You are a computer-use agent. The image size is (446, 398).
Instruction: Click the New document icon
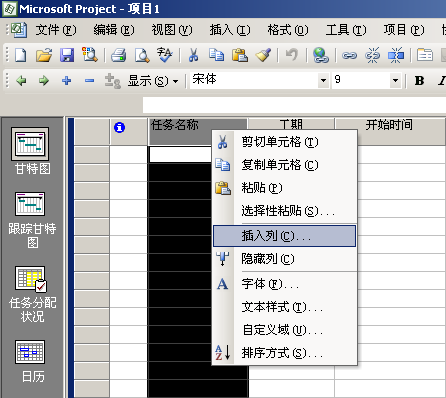20,55
